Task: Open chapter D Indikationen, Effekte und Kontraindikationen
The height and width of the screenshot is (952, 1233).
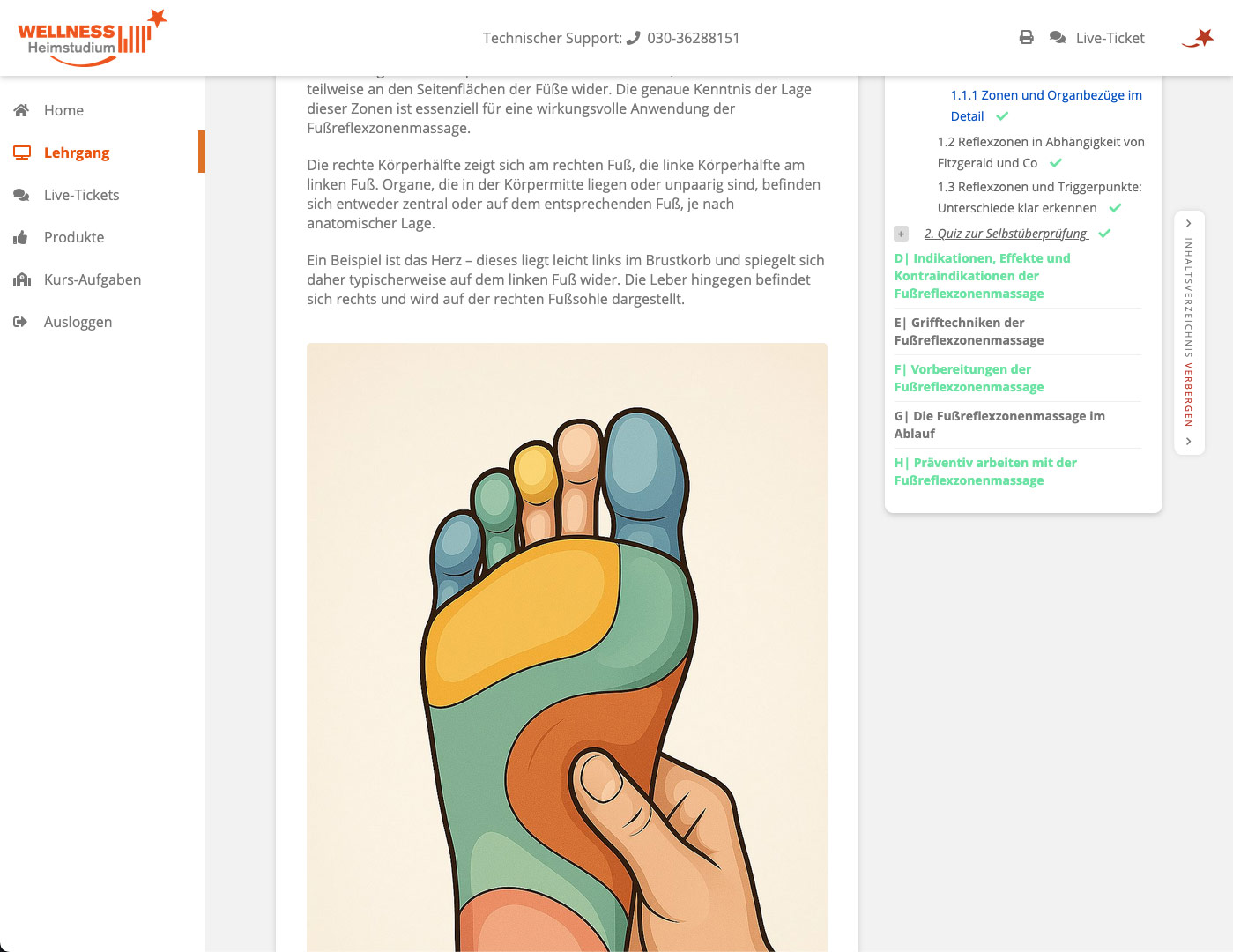Action: [982, 276]
